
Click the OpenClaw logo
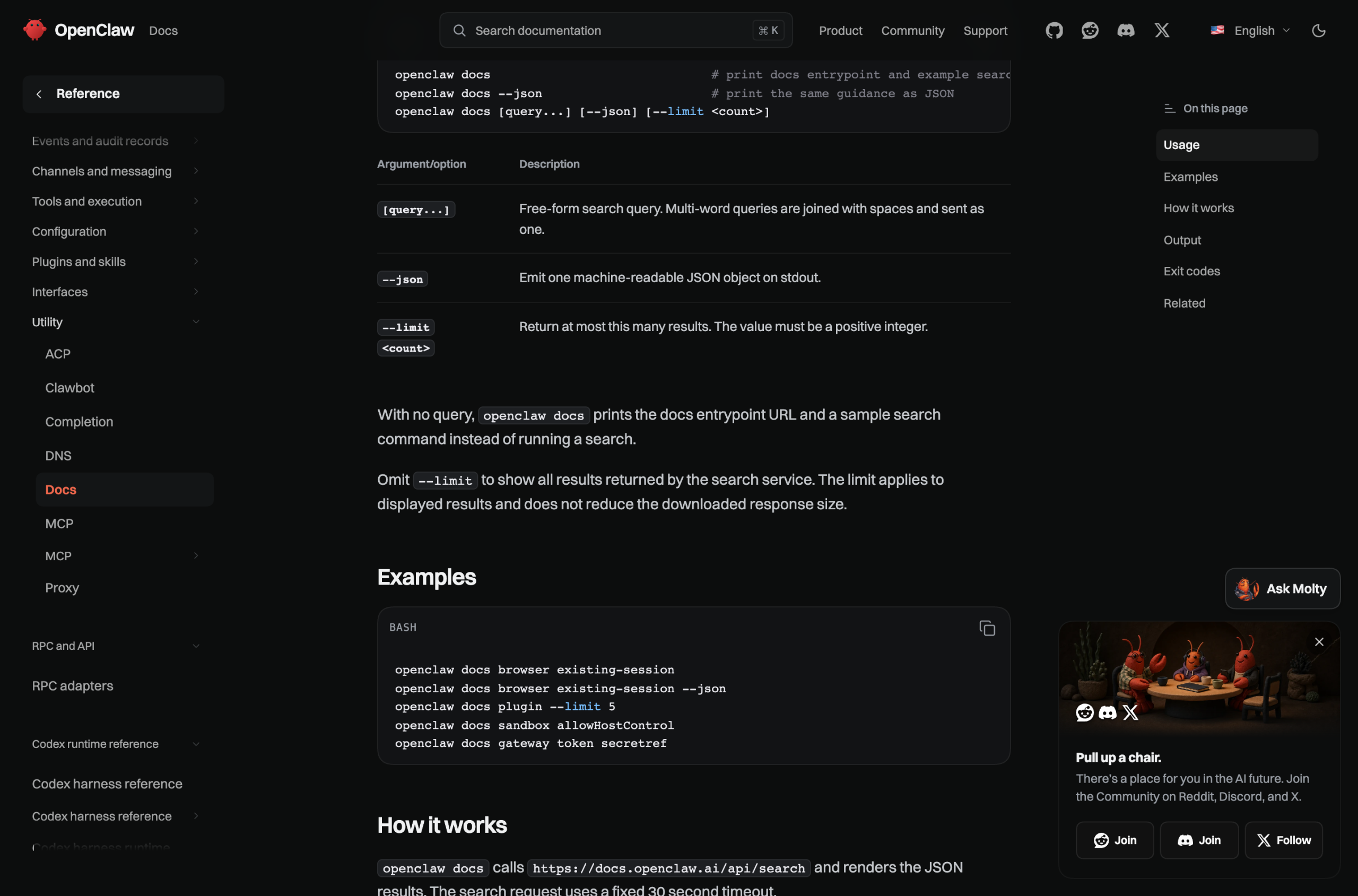79,30
